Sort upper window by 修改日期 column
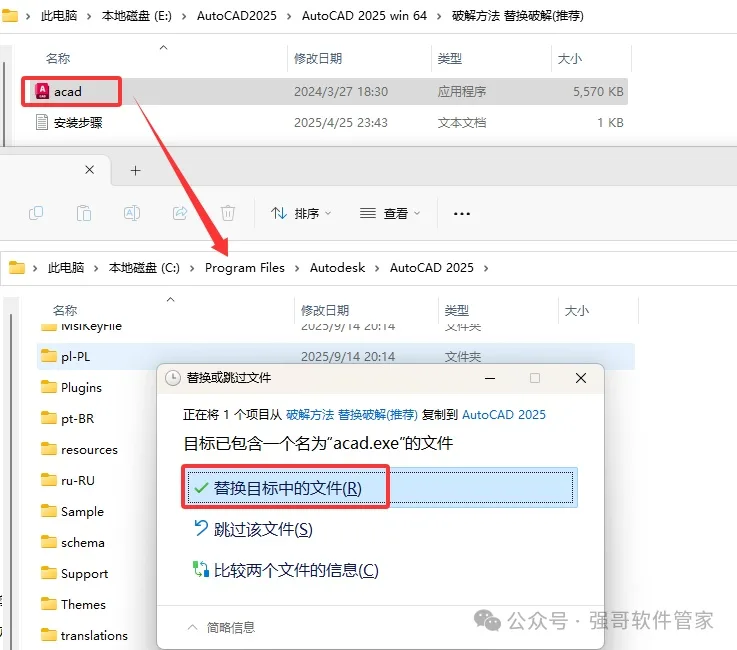The height and width of the screenshot is (650, 737). [318, 59]
